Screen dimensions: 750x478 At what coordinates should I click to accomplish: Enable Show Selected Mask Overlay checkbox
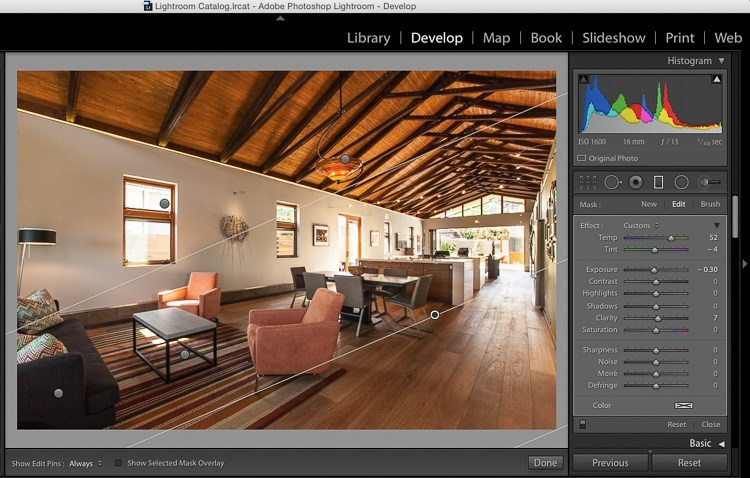pyautogui.click(x=119, y=463)
